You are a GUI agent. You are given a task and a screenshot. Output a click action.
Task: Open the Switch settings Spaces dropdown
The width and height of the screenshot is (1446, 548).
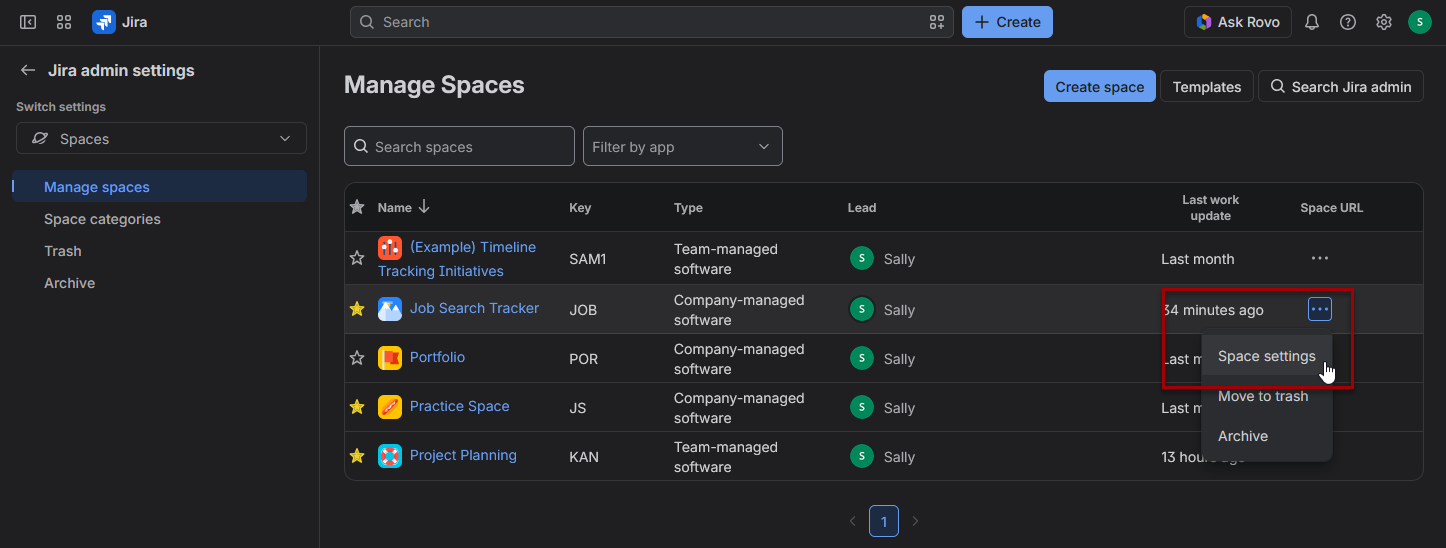click(161, 138)
